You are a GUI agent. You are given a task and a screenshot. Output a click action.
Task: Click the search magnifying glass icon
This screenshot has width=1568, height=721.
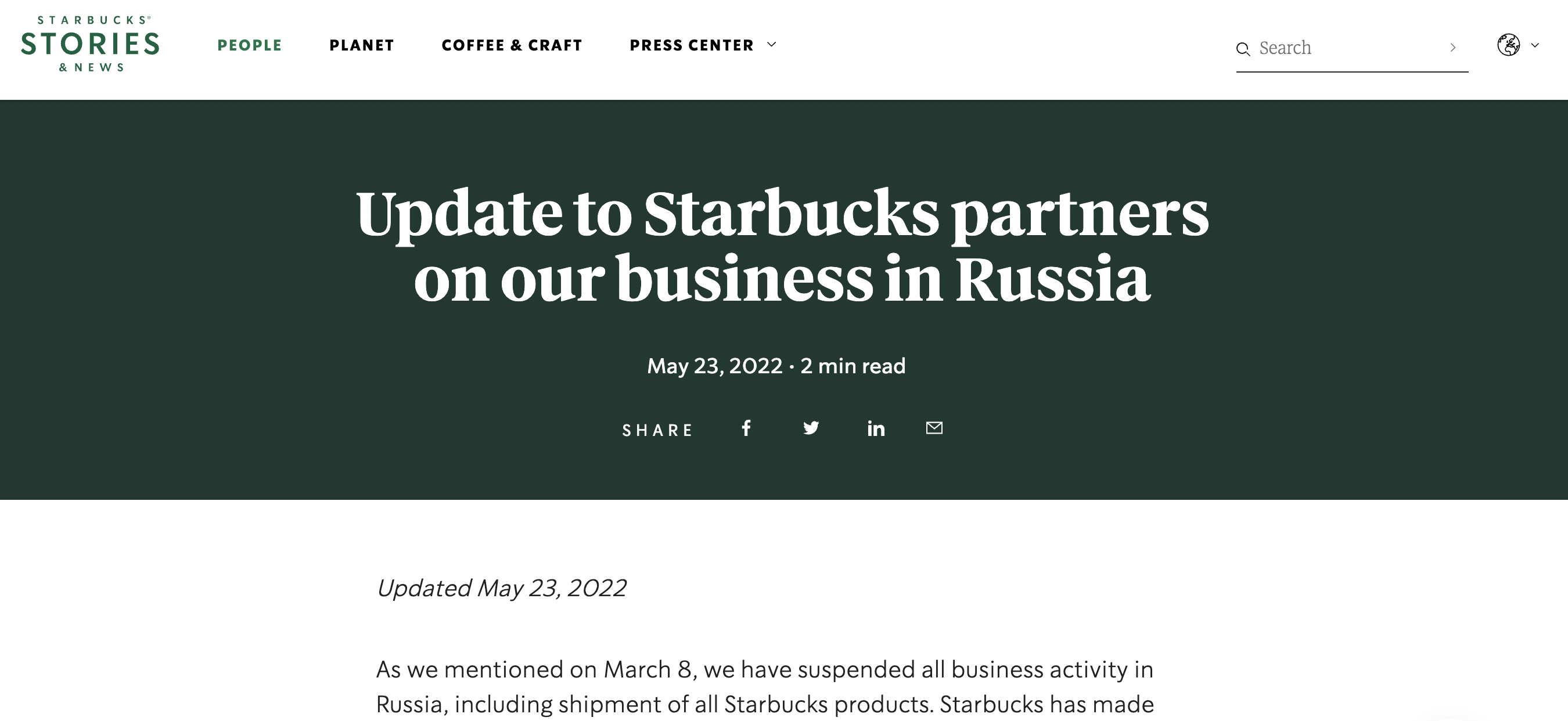click(1243, 49)
